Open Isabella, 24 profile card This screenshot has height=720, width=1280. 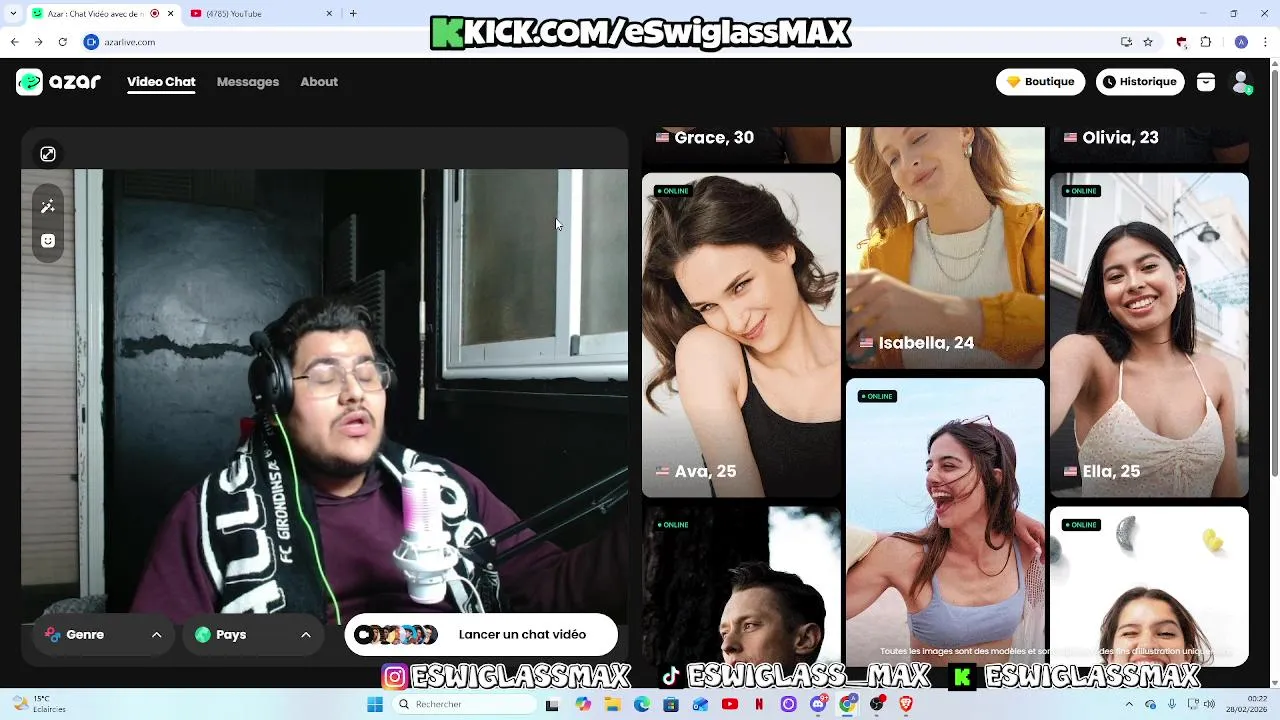[945, 247]
